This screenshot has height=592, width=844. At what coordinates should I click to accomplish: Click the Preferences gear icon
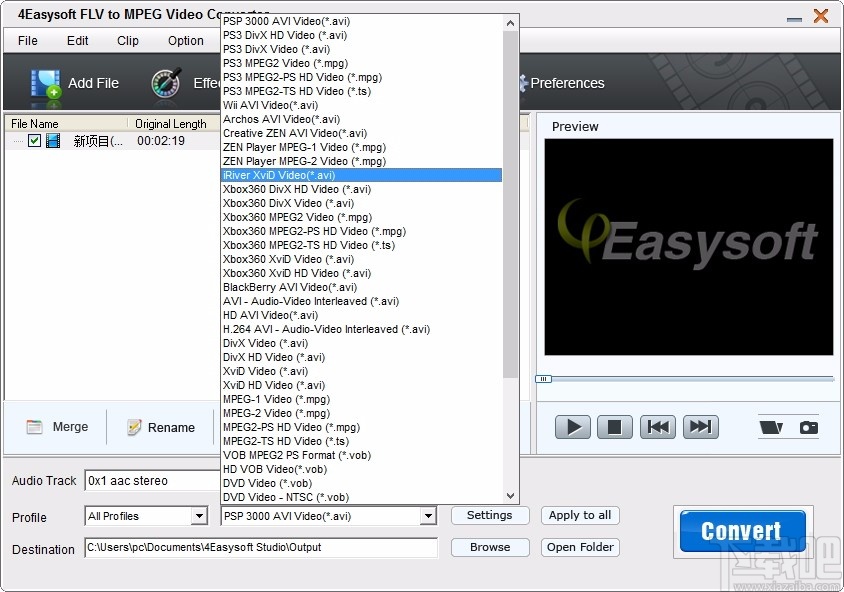522,84
